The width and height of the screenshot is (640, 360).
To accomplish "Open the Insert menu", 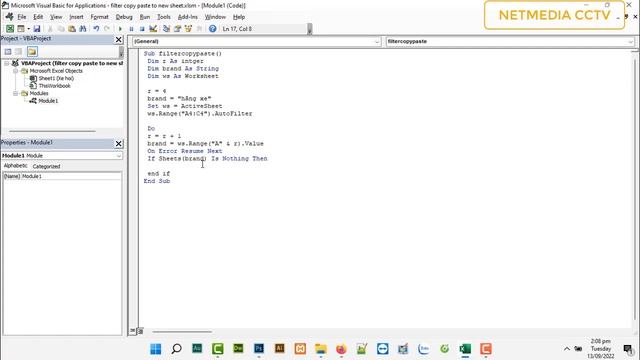I will 76,17.
